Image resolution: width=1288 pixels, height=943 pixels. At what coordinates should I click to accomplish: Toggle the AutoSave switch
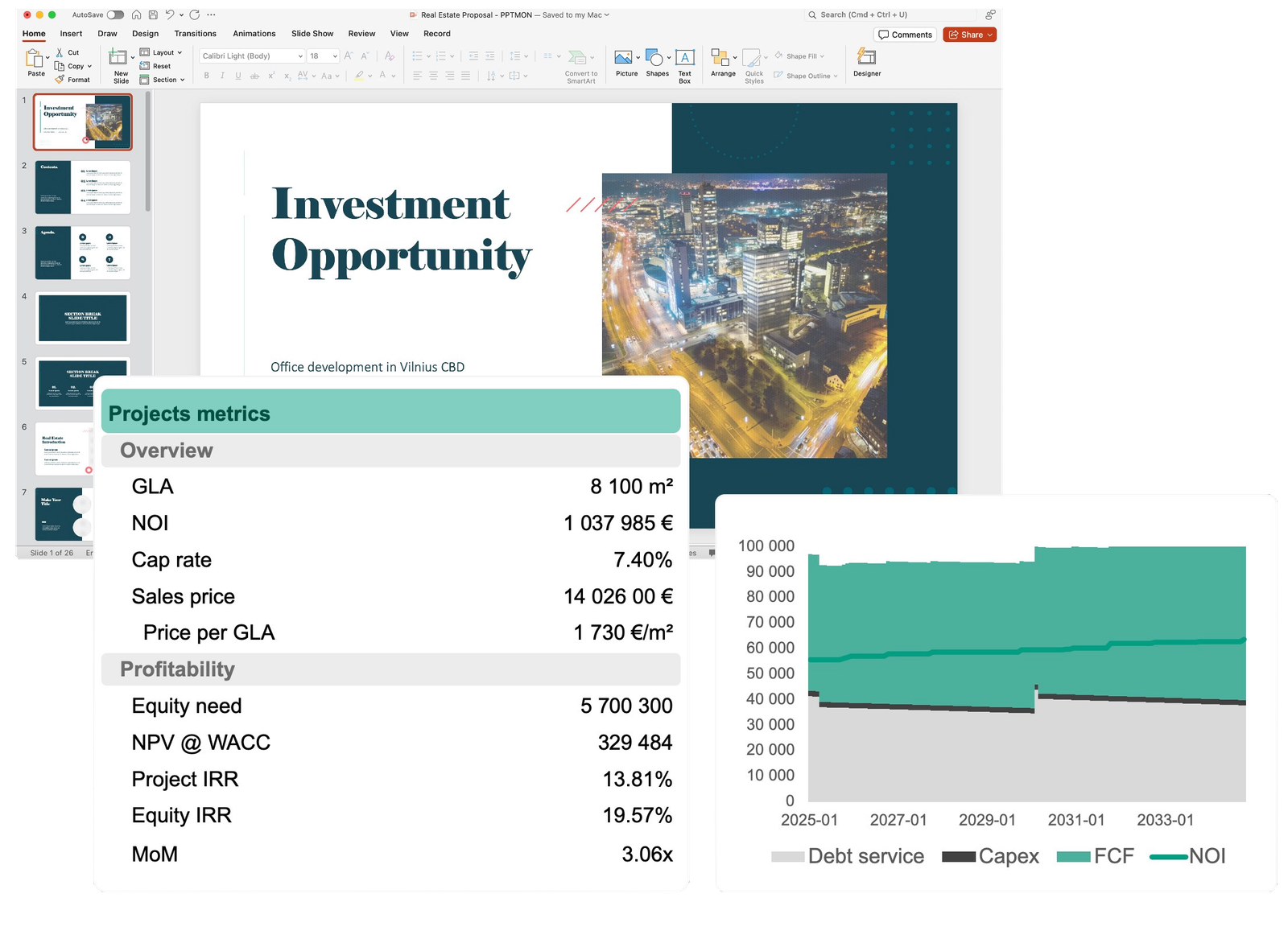(x=115, y=14)
